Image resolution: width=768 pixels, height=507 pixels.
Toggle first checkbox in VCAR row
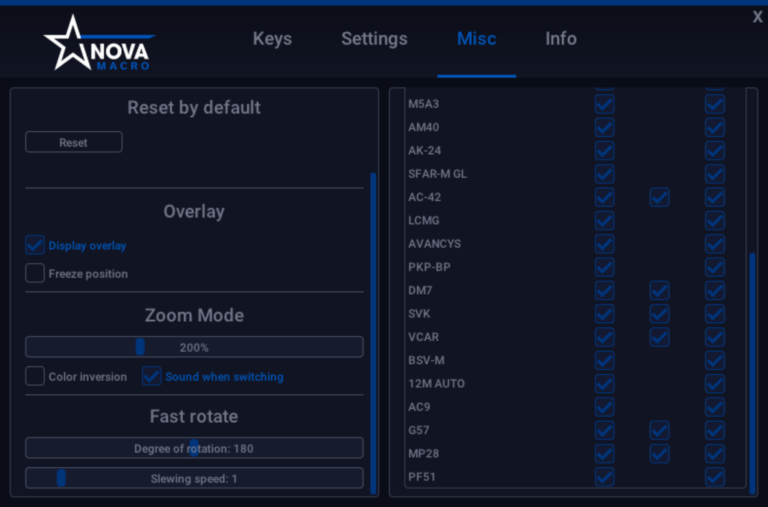pos(605,337)
